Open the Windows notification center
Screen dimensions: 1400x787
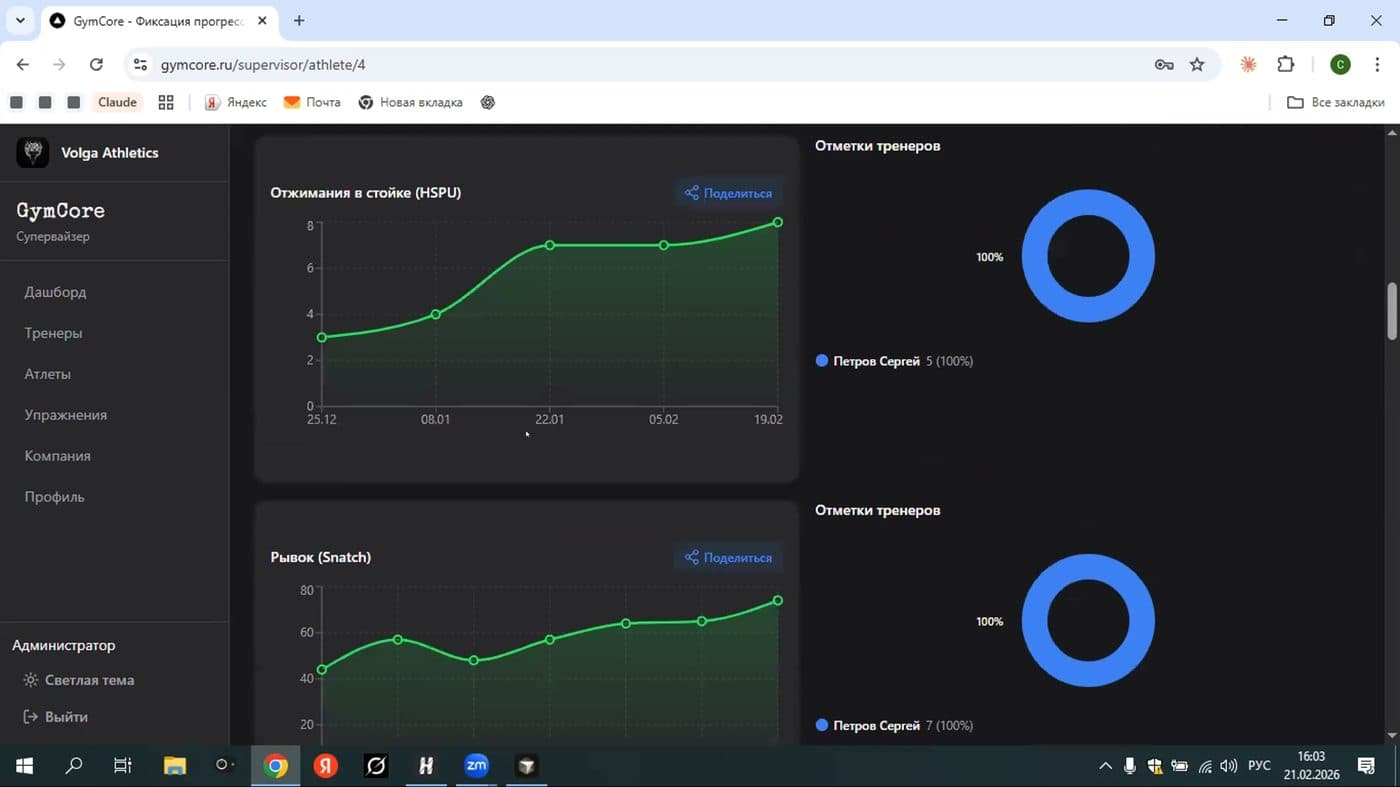click(x=1366, y=766)
